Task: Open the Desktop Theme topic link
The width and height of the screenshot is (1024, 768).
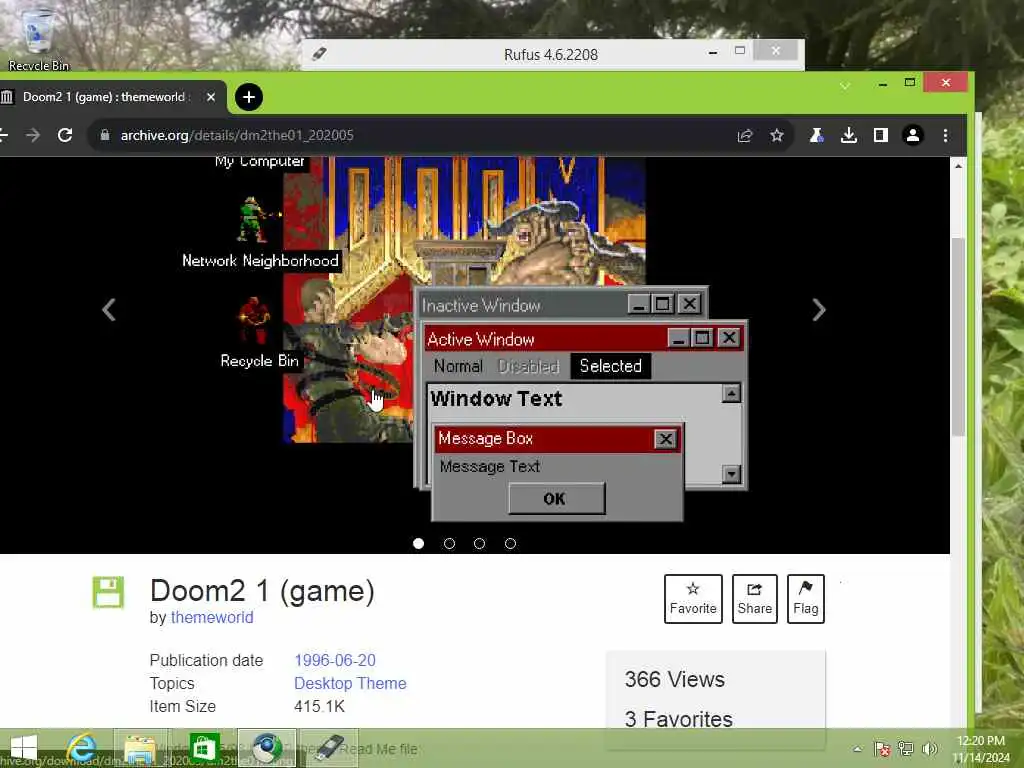Action: [x=350, y=683]
